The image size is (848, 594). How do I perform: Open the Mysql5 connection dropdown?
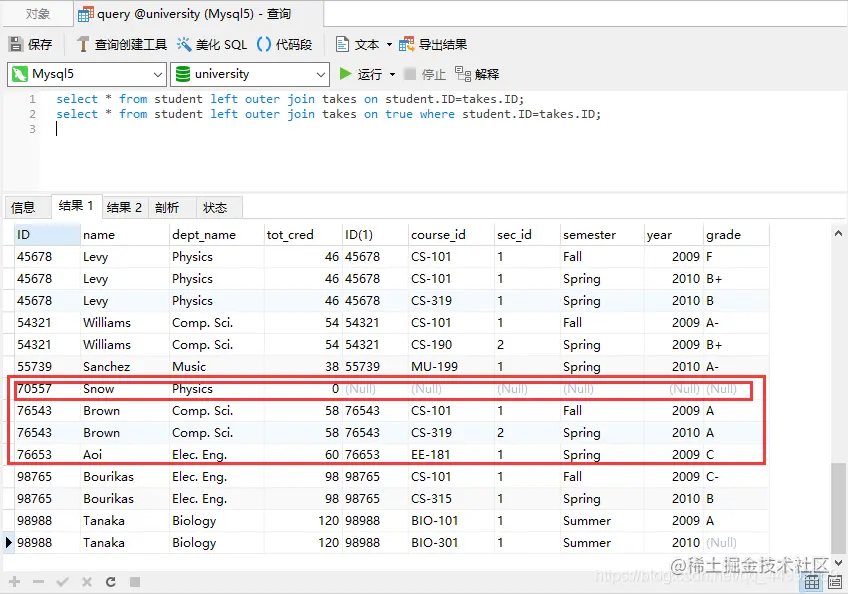[x=87, y=74]
